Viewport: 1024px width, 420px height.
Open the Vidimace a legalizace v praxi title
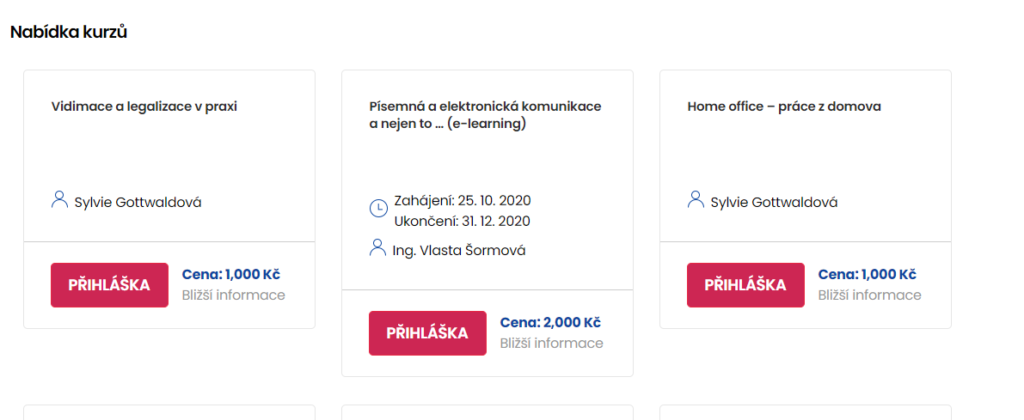click(x=144, y=106)
